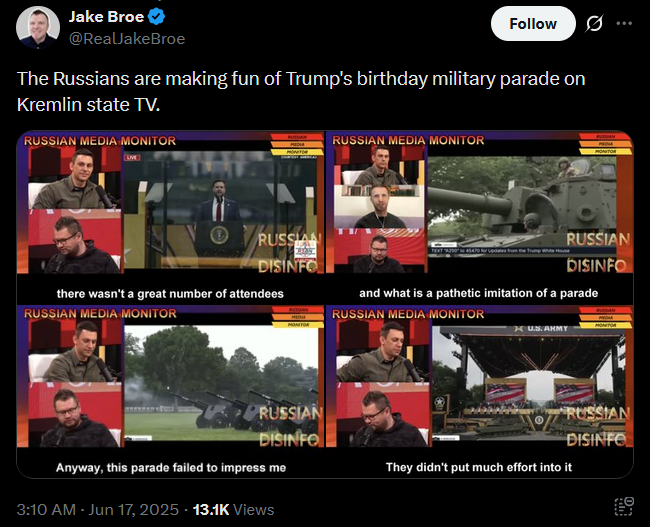650x527 pixels.
Task: Click the U.S. ARMY banner in stage image
Action: [541, 328]
